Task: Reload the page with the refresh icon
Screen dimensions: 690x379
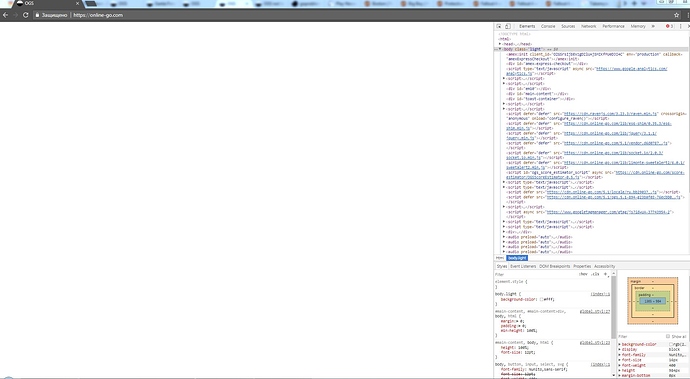Action: 26,15
